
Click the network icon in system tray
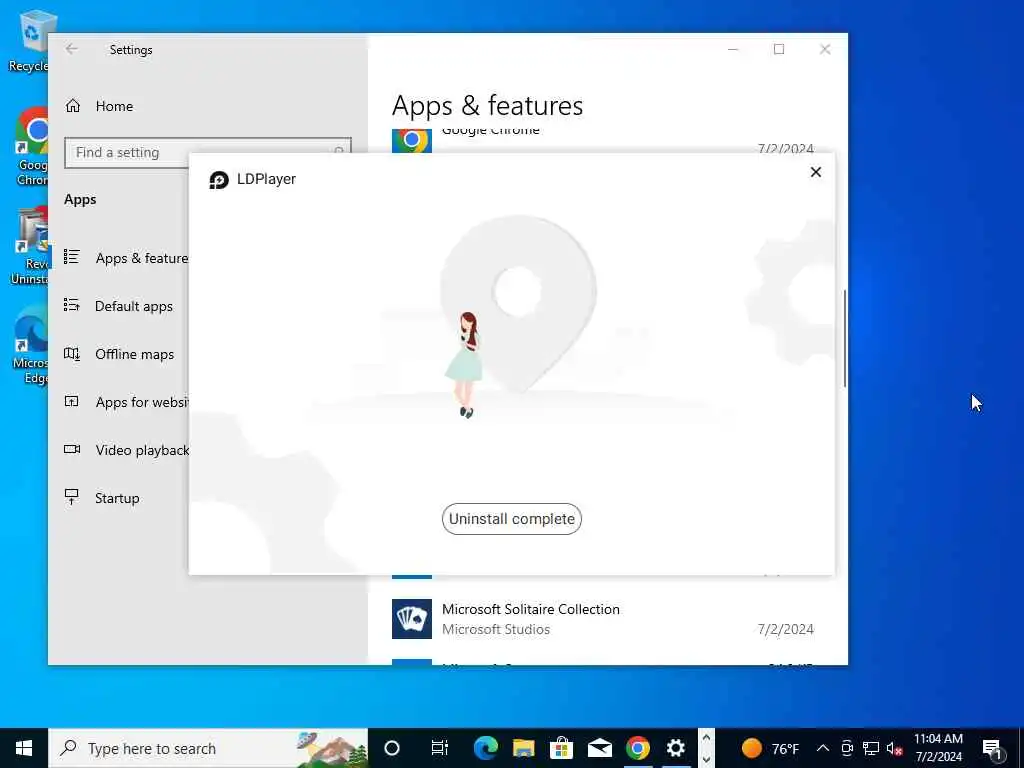[x=871, y=748]
